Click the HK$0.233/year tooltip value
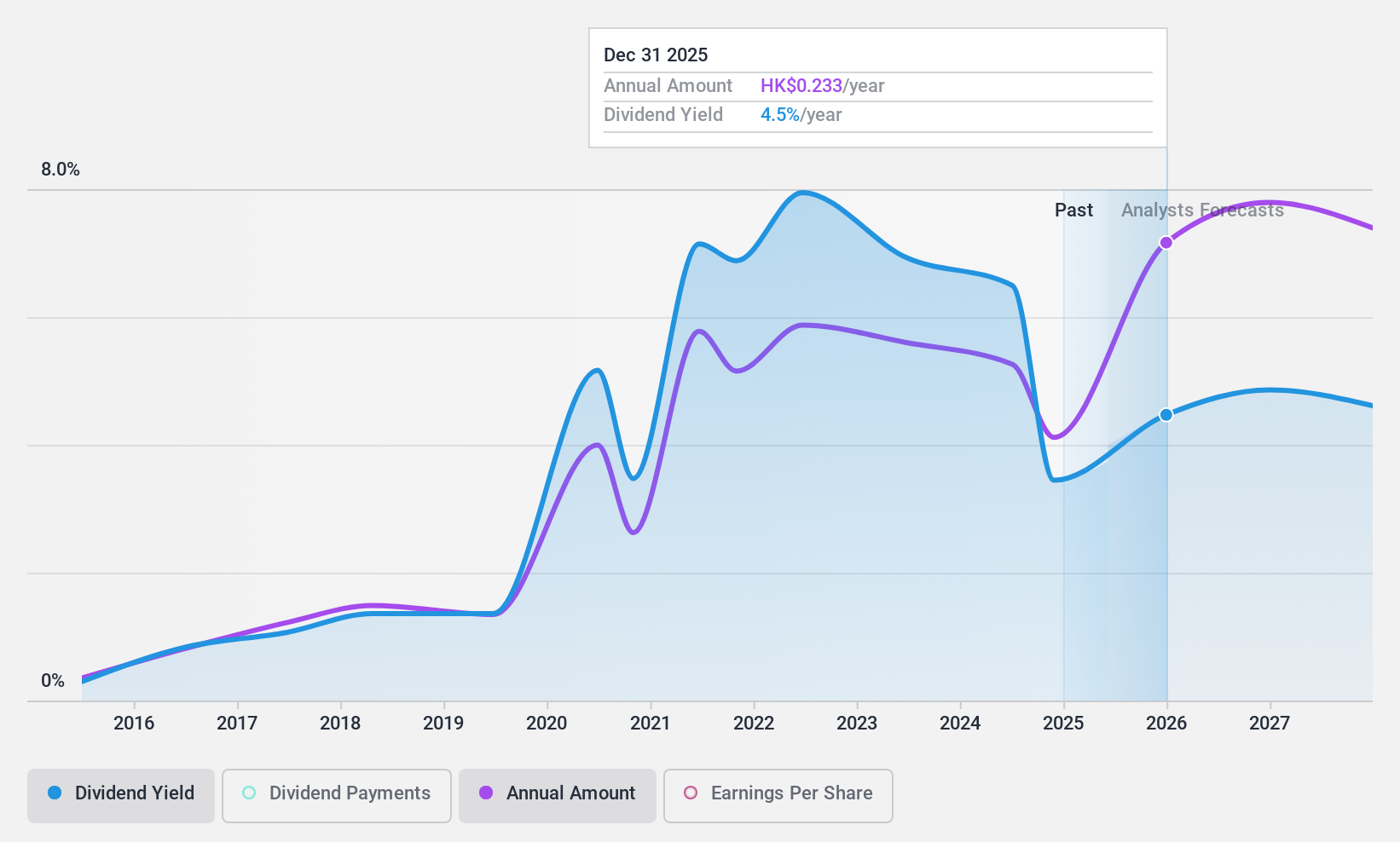This screenshot has width=1400, height=842. [823, 86]
